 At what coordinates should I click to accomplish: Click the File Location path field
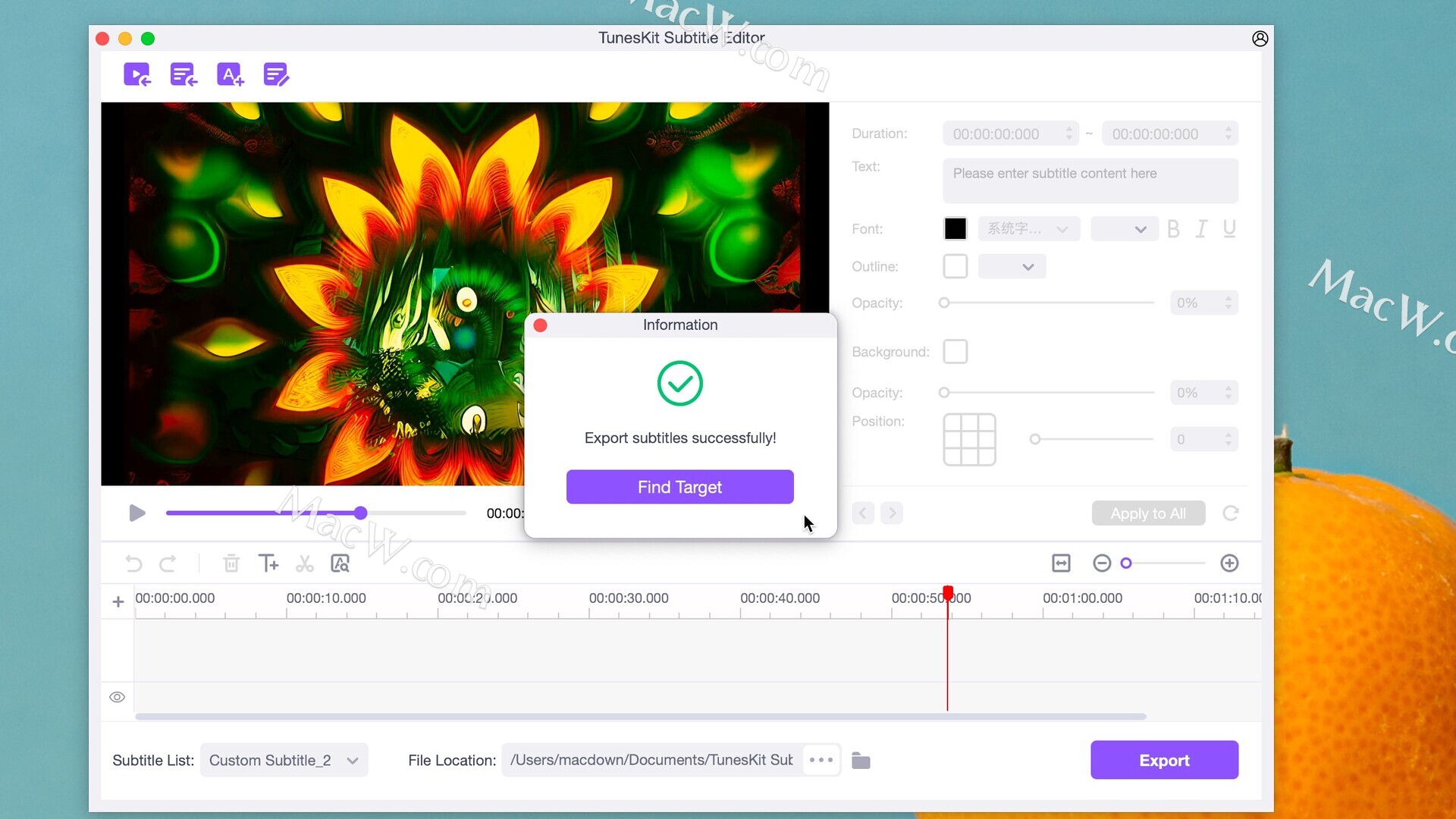coord(652,760)
